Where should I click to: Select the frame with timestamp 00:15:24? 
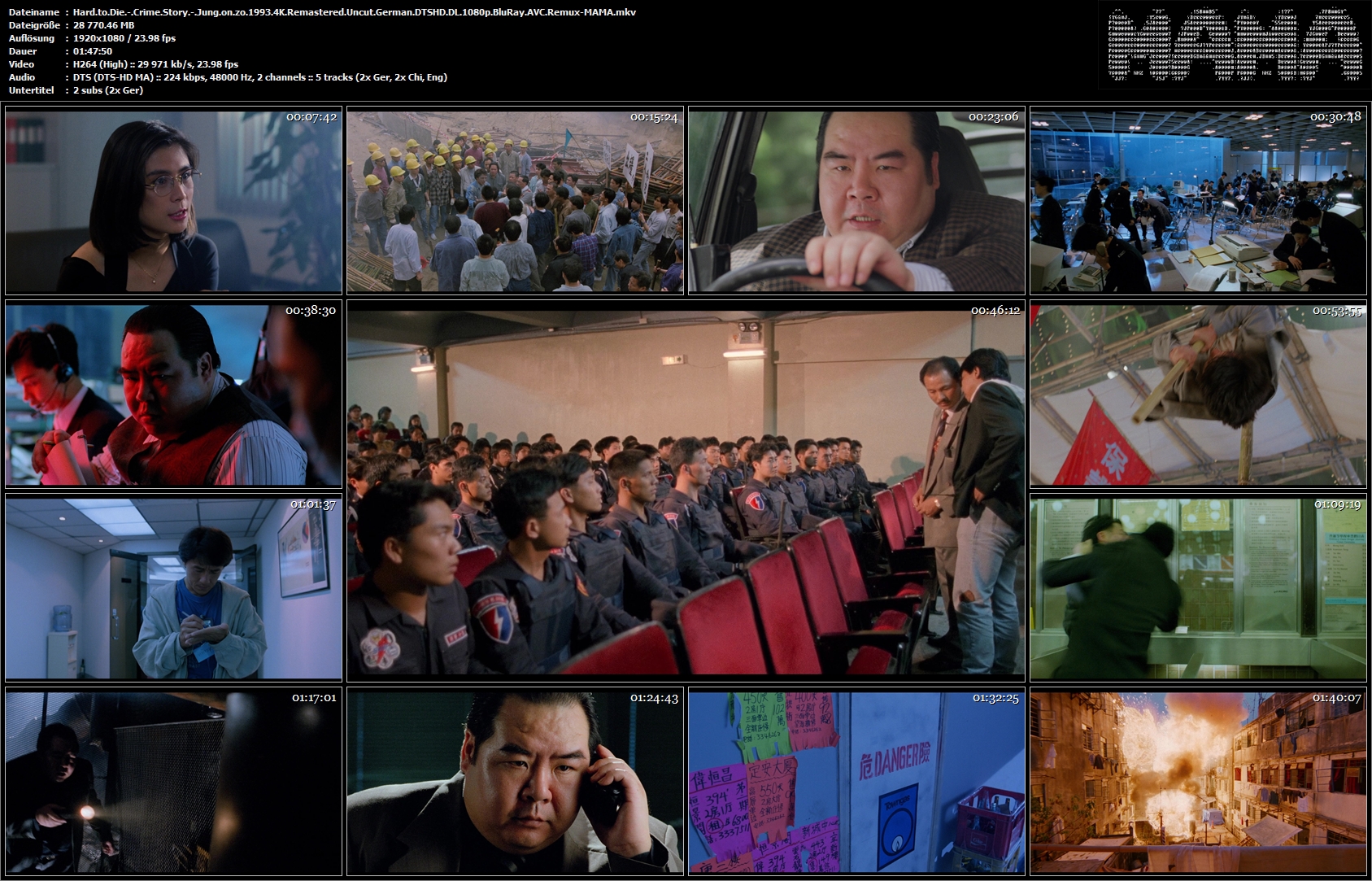pyautogui.click(x=515, y=200)
